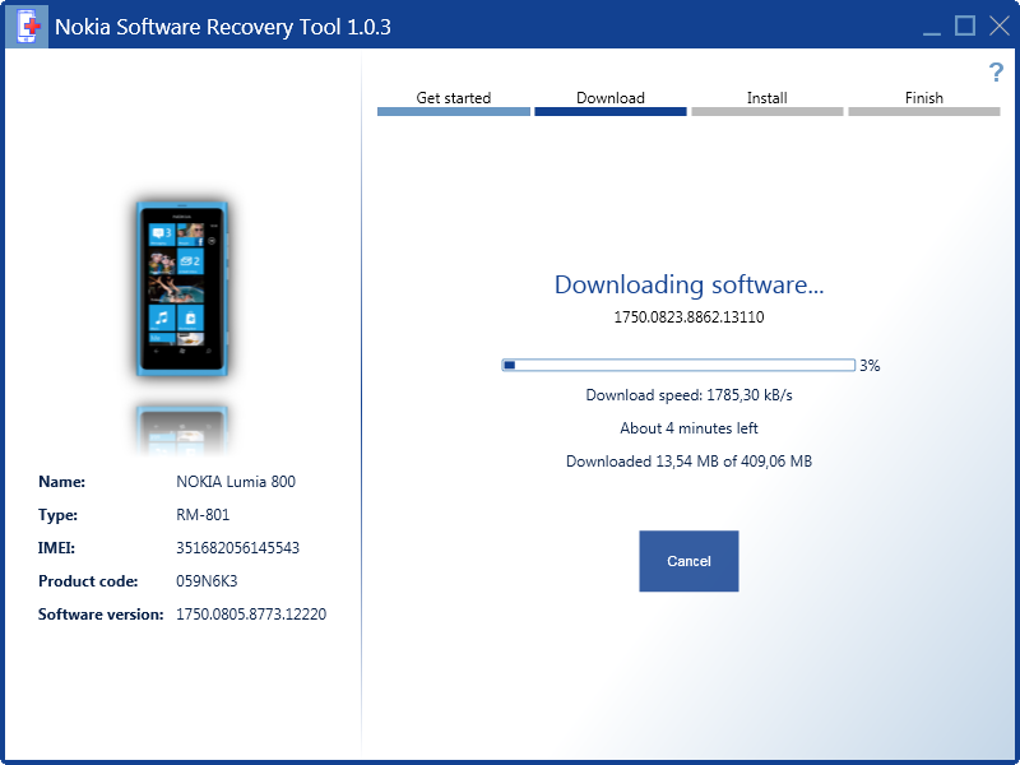Open help via the question mark icon
1020x765 pixels.
tap(995, 72)
